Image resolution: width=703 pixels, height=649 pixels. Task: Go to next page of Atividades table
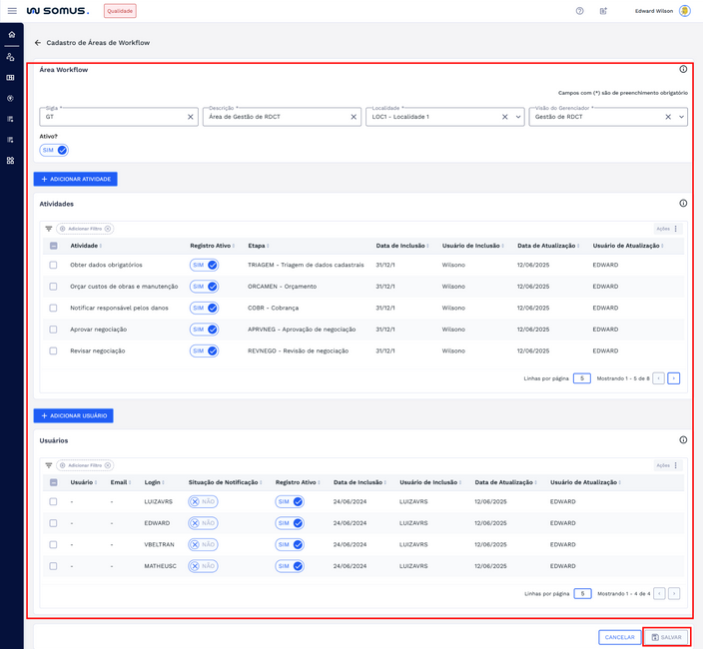click(674, 379)
